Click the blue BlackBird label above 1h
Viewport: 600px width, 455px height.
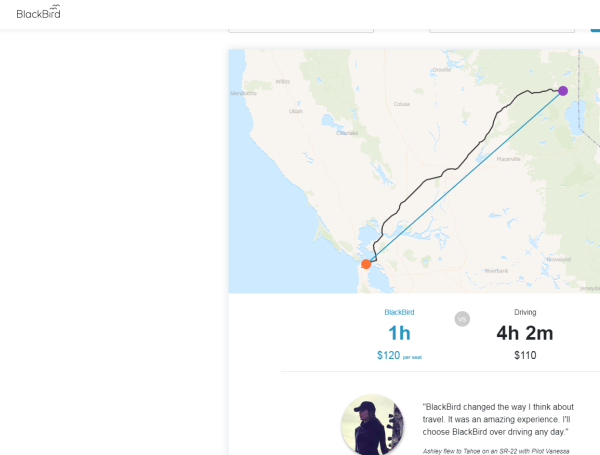(399, 312)
